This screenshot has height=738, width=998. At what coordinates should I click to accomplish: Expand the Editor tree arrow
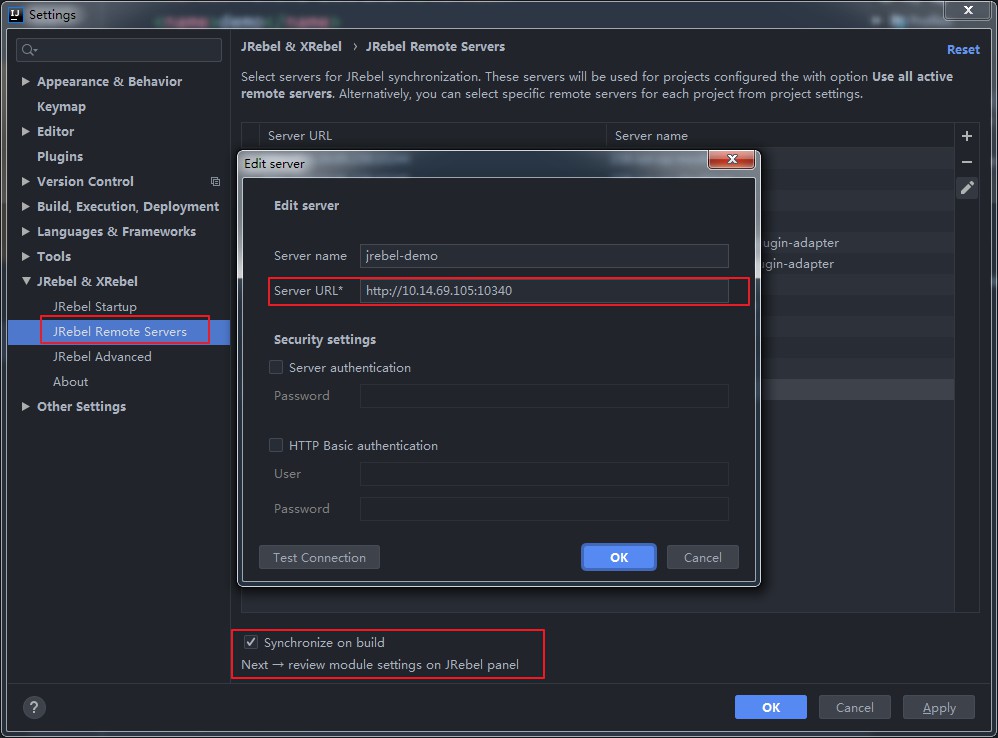(25, 131)
